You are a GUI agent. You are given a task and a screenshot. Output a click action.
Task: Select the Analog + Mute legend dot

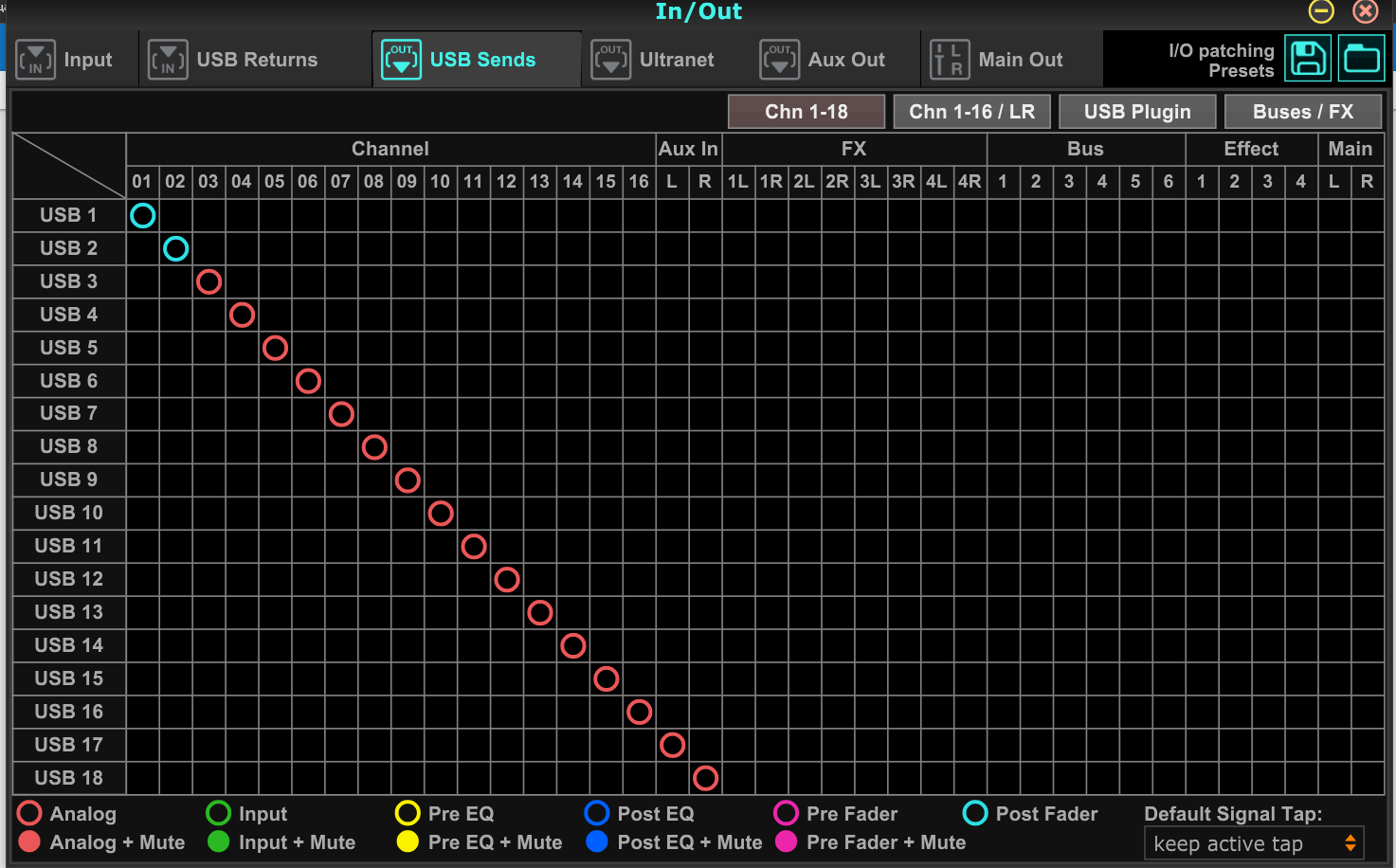pyautogui.click(x=29, y=841)
